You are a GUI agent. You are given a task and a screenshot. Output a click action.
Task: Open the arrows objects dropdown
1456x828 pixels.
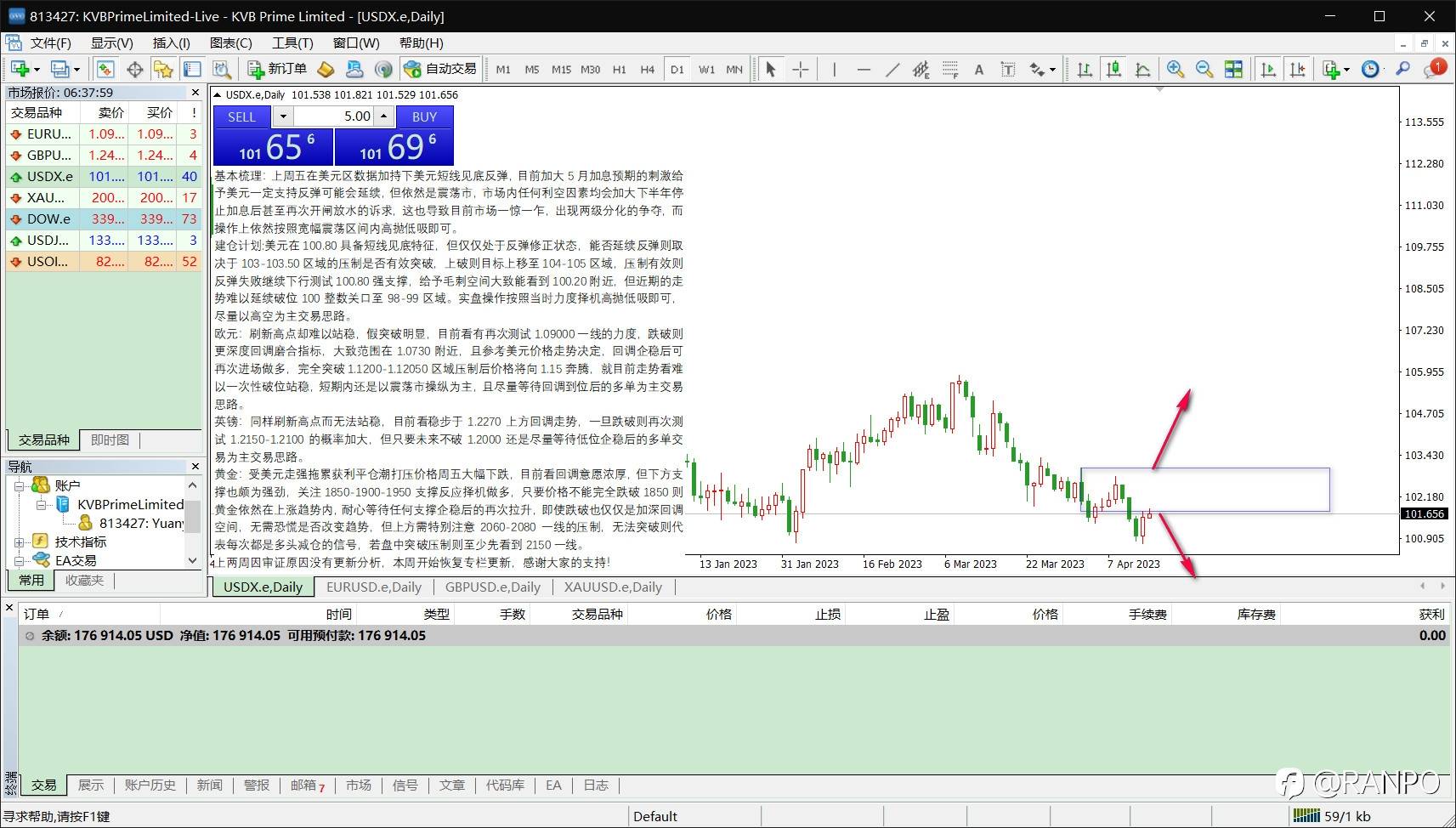(x=1043, y=69)
